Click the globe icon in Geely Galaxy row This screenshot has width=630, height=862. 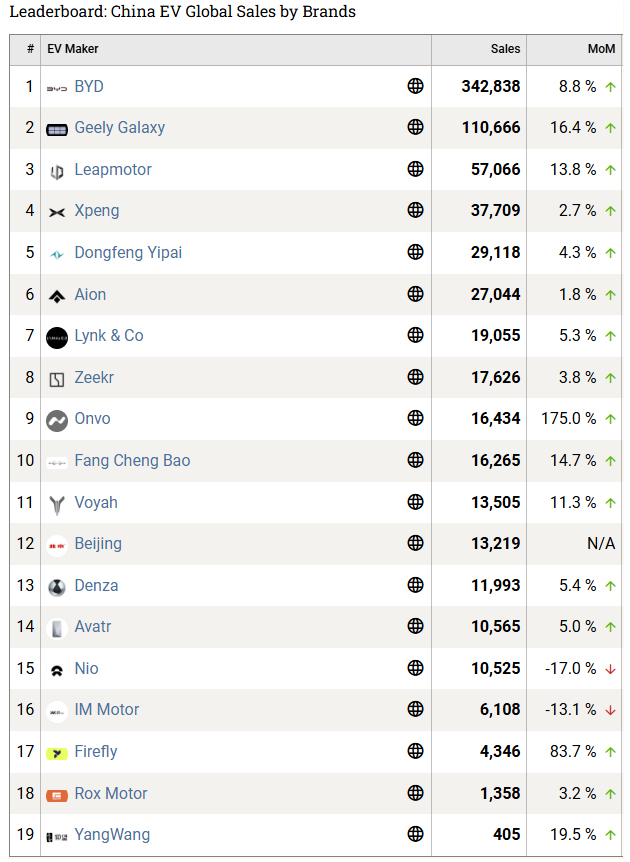pos(416,127)
